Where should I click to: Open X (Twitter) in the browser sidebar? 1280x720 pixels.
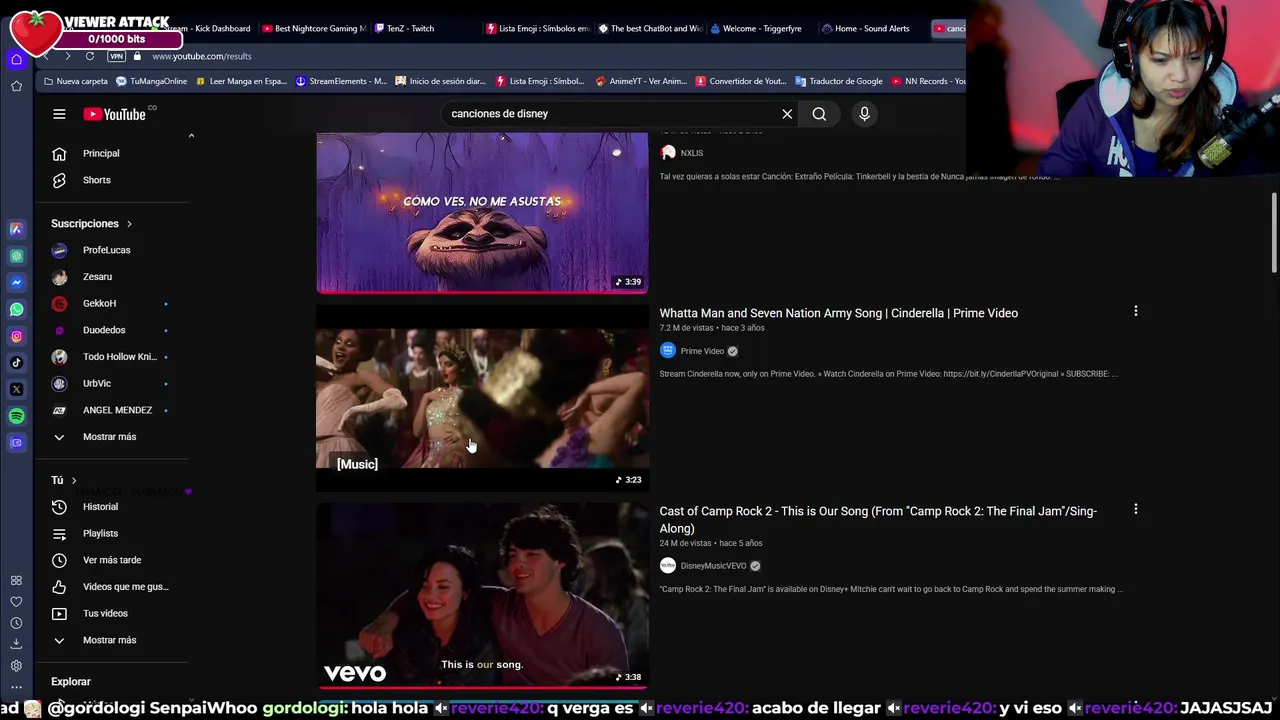coord(16,389)
